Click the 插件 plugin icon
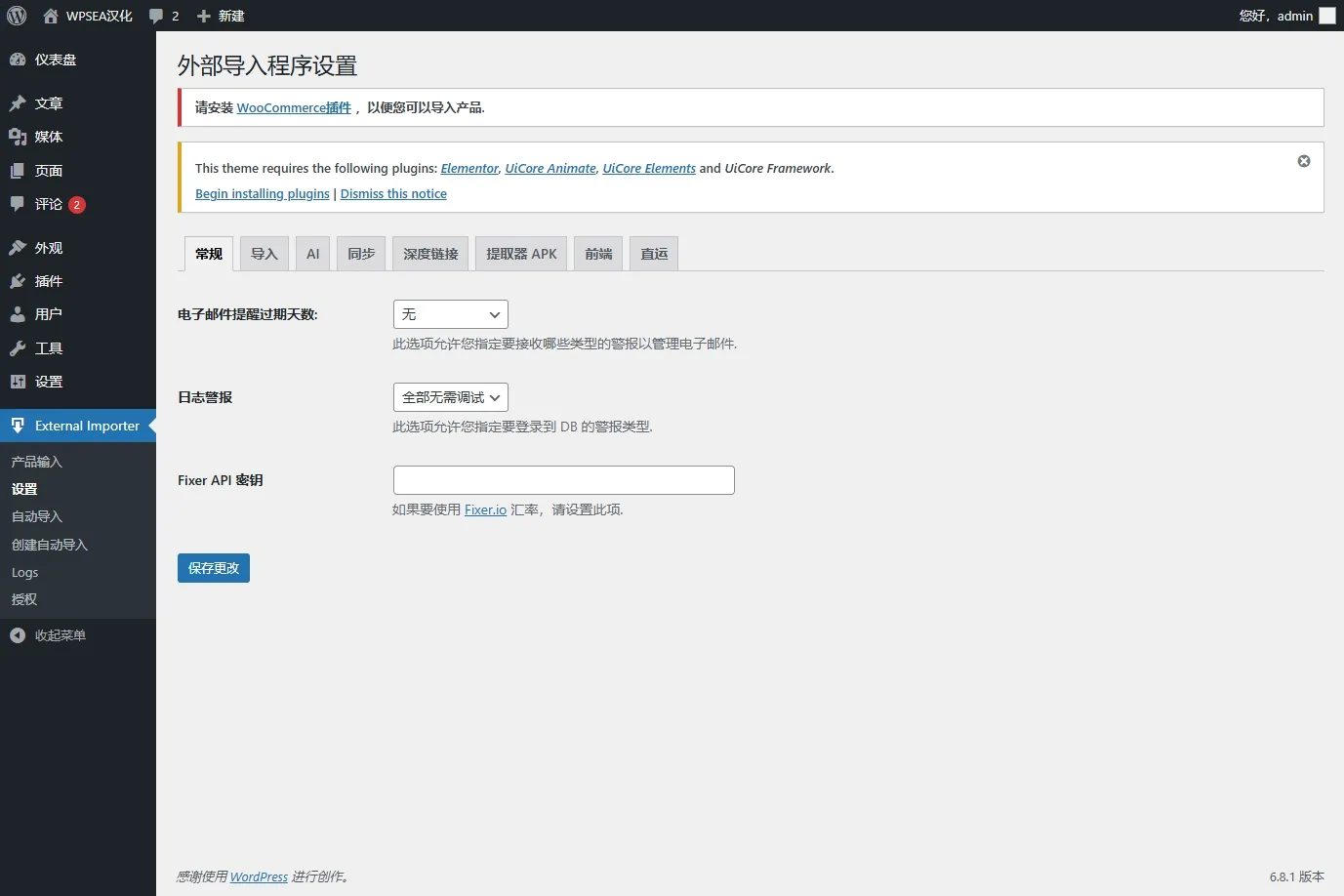The image size is (1344, 896). click(18, 281)
